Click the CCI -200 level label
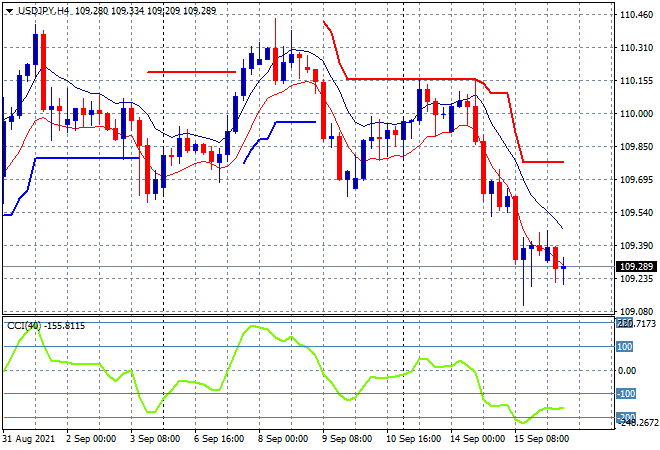The height and width of the screenshot is (450, 660). pos(626,417)
